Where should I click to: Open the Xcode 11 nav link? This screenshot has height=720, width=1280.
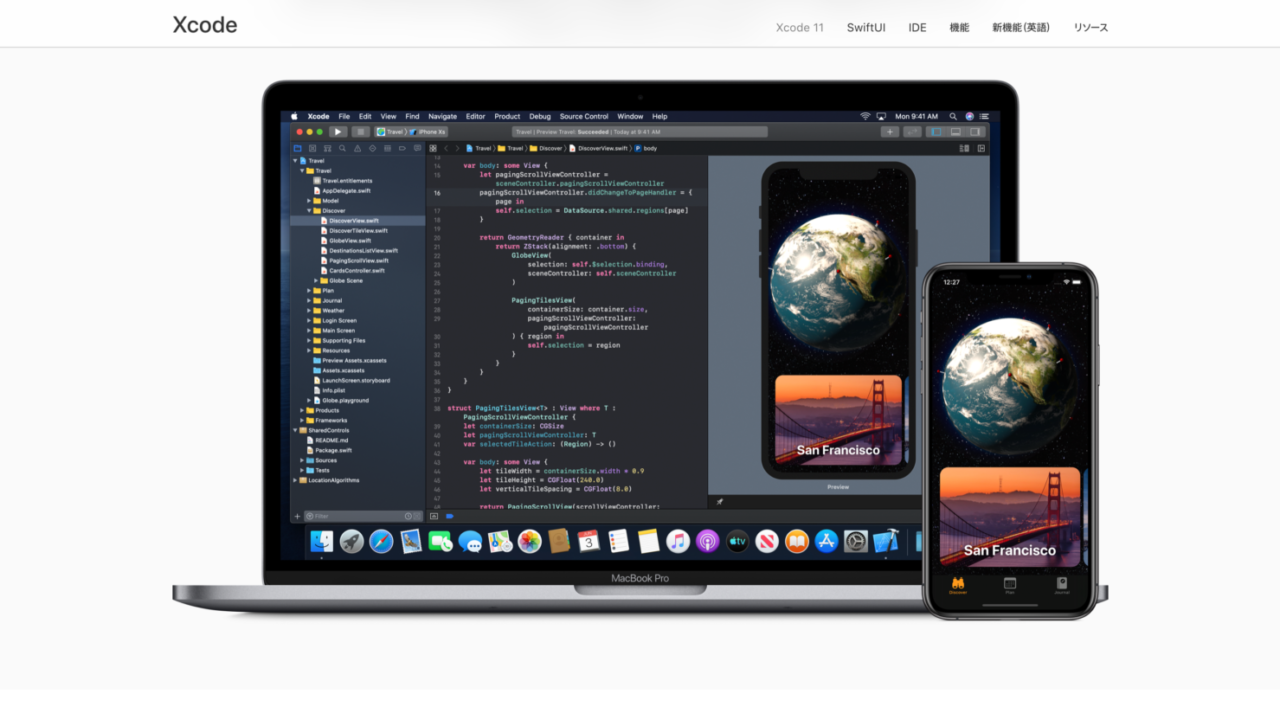coord(800,27)
